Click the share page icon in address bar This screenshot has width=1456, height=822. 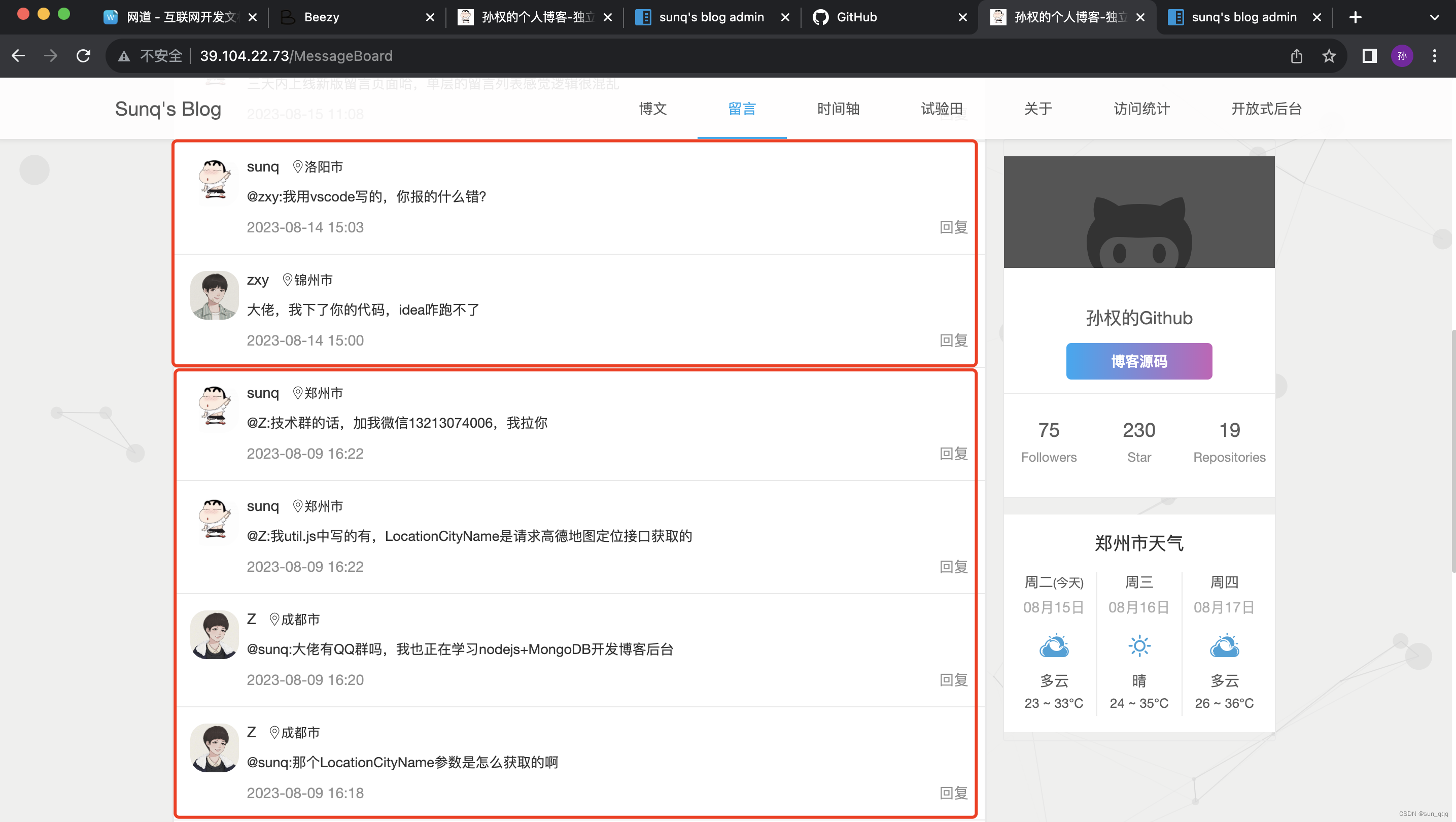pyautogui.click(x=1297, y=56)
